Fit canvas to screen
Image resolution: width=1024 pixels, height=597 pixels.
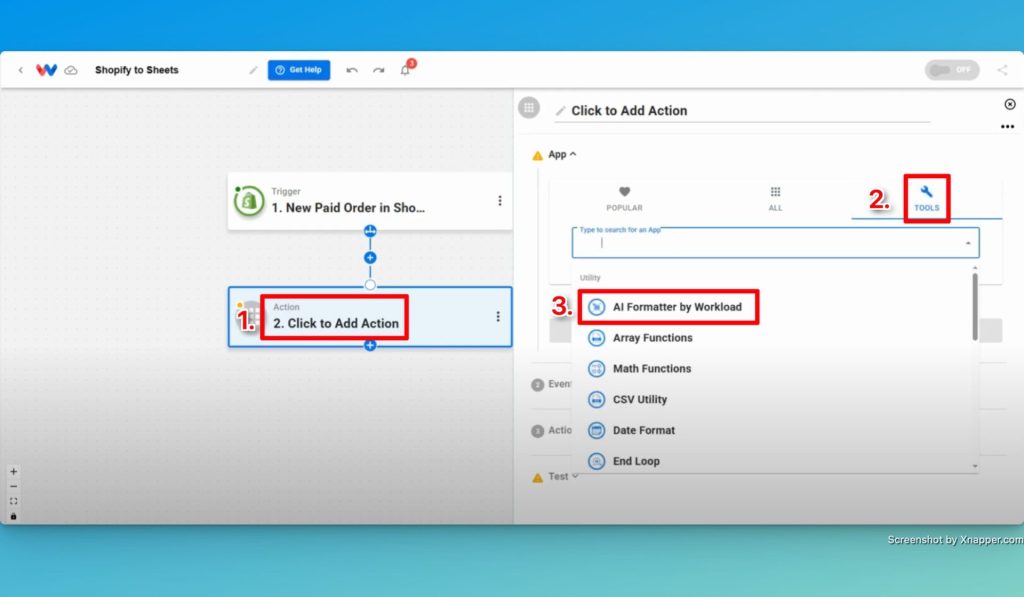13,502
